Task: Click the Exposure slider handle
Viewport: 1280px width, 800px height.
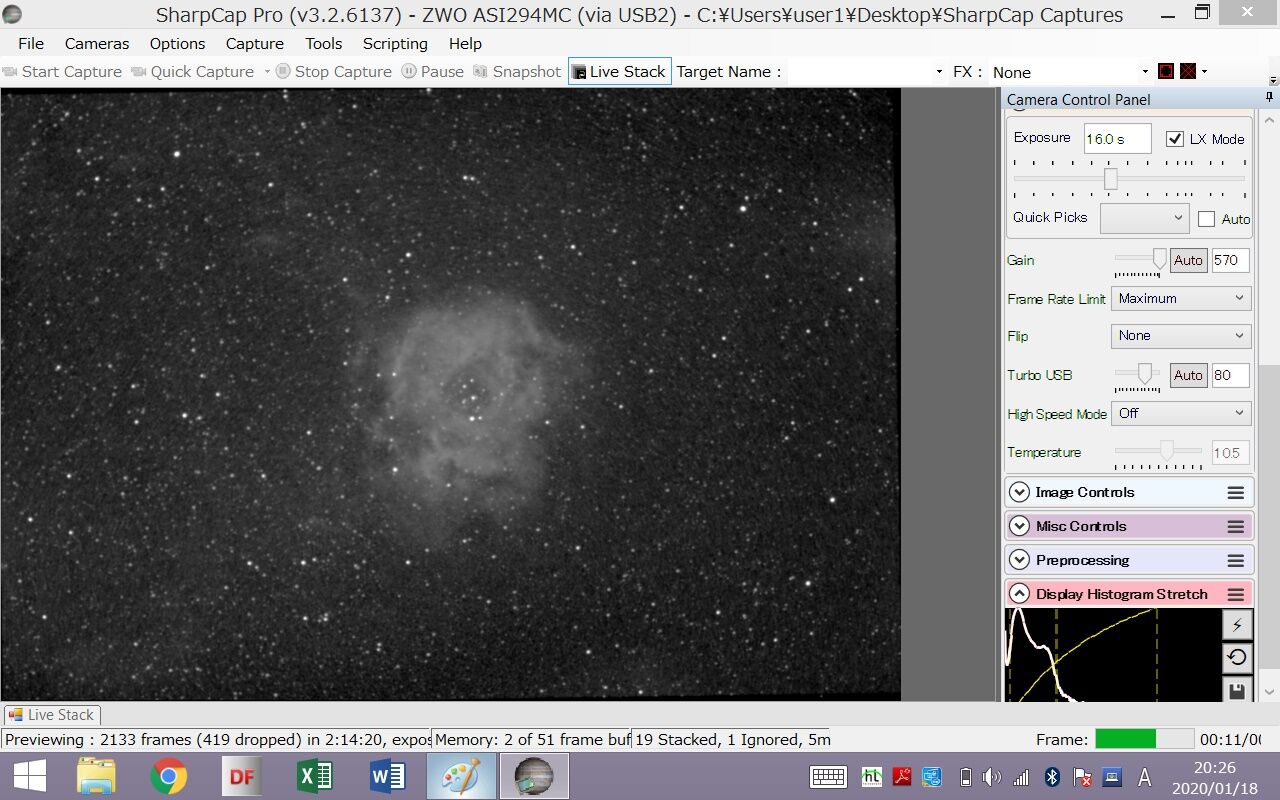Action: click(1110, 179)
